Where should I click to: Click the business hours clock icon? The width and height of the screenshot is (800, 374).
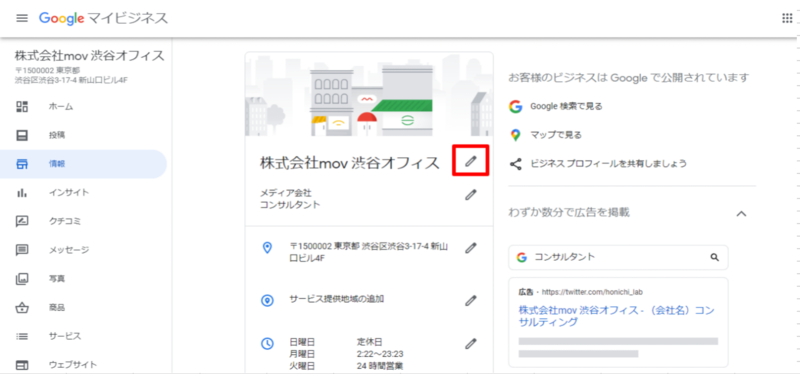267,343
